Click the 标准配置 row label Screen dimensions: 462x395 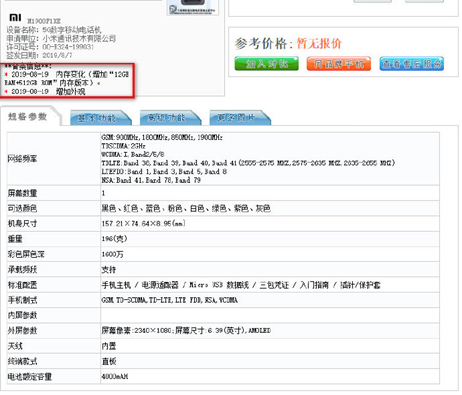coord(22,285)
